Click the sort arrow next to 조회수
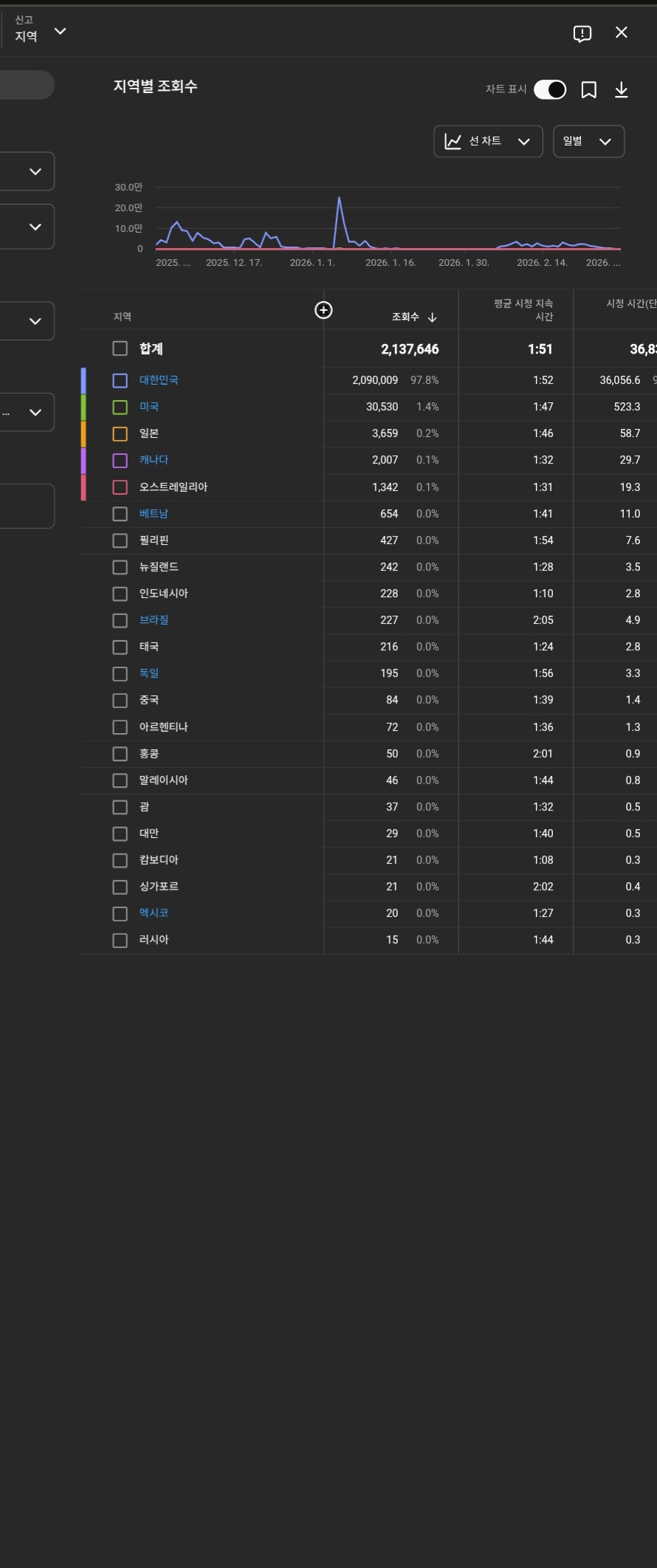Screen dimensions: 657x1568 tap(433, 317)
